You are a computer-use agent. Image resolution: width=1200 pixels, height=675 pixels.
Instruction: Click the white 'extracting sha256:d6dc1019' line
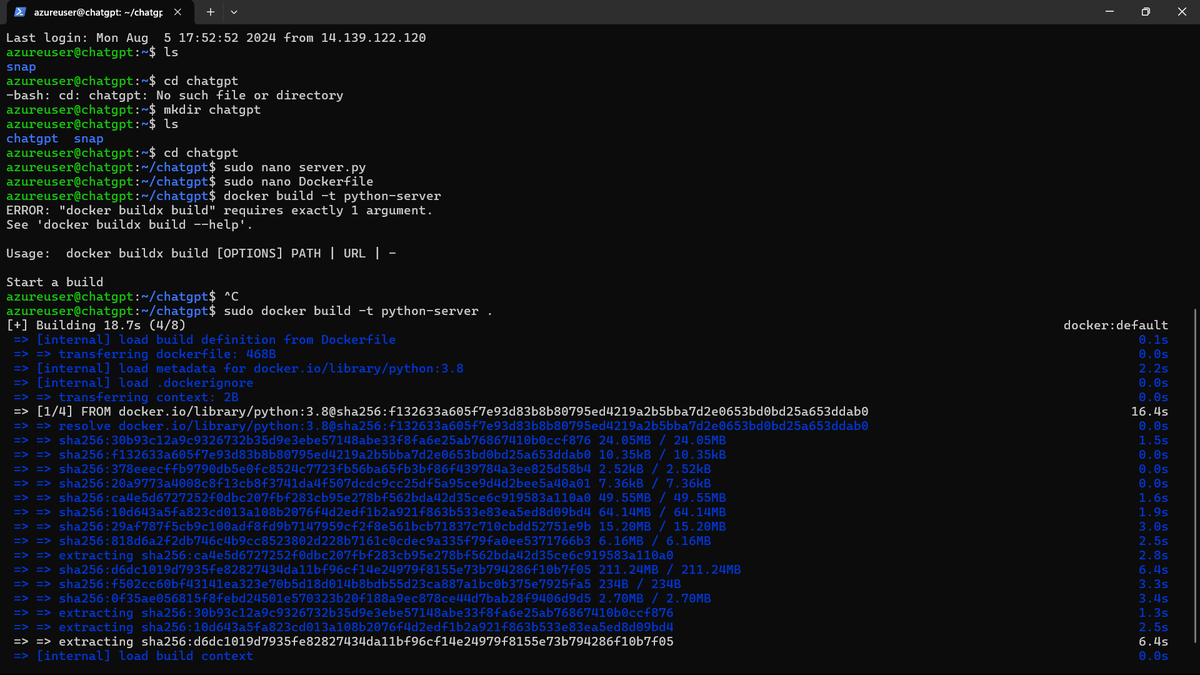pos(344,642)
